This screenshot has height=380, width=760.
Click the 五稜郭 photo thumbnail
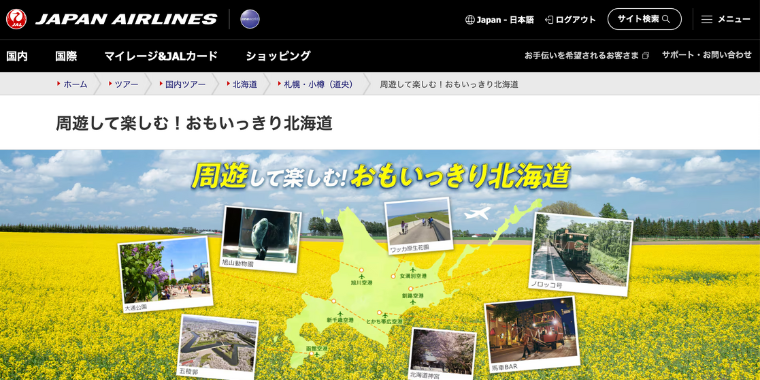[x=218, y=347]
